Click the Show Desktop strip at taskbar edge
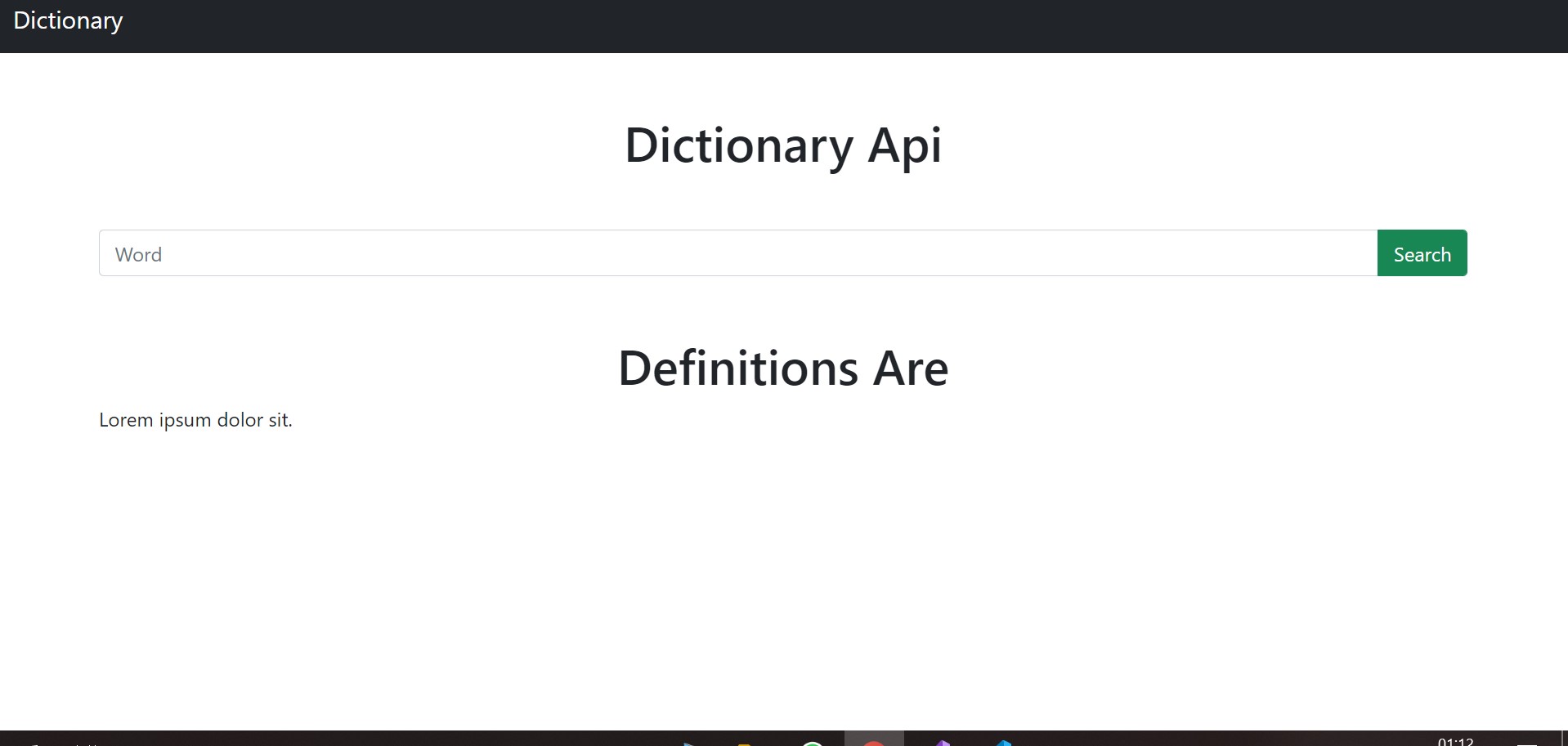Image resolution: width=1568 pixels, height=746 pixels. coord(1565,739)
